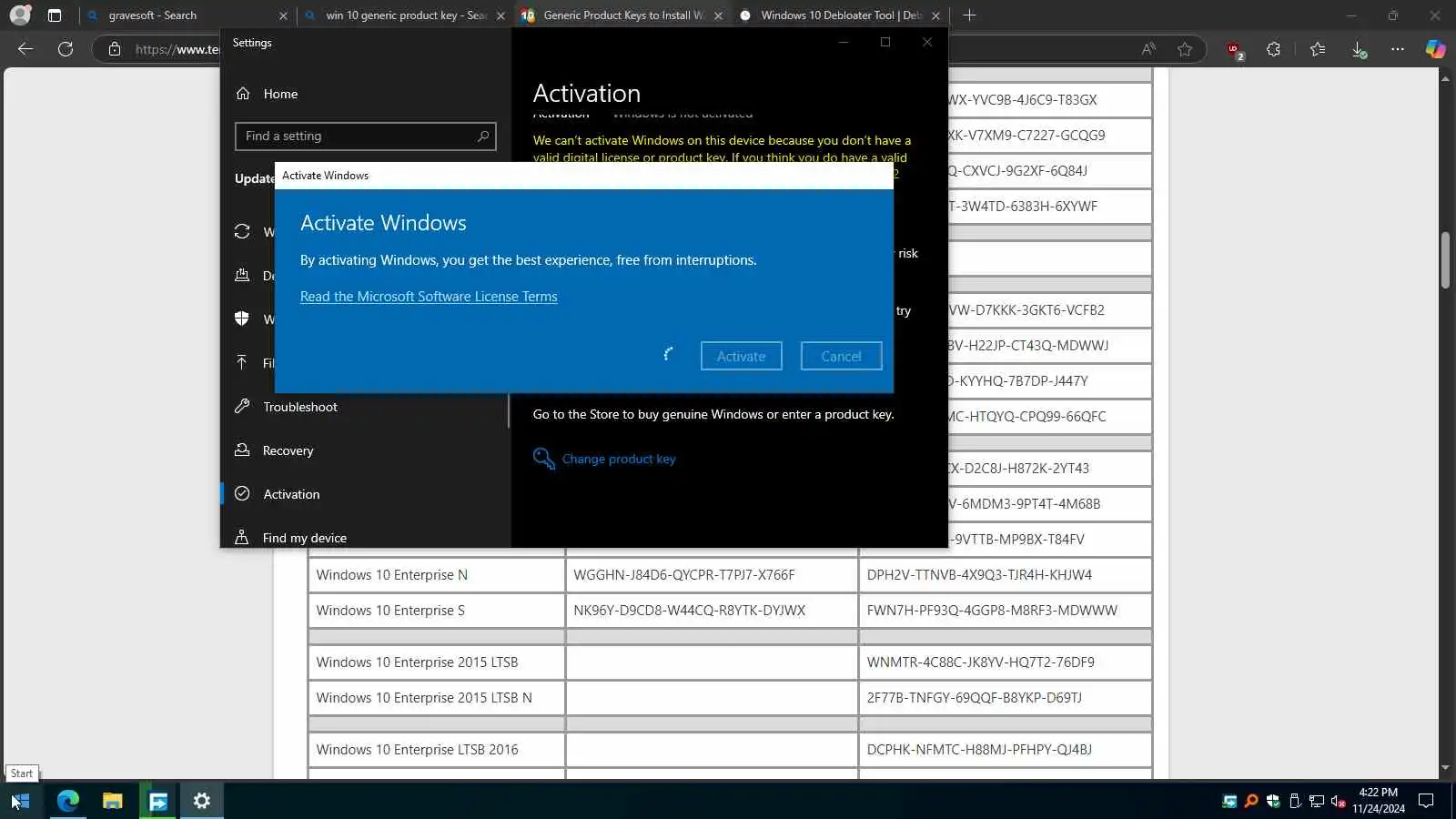Open the network tray icon
1456x819 pixels.
pos(1317,802)
